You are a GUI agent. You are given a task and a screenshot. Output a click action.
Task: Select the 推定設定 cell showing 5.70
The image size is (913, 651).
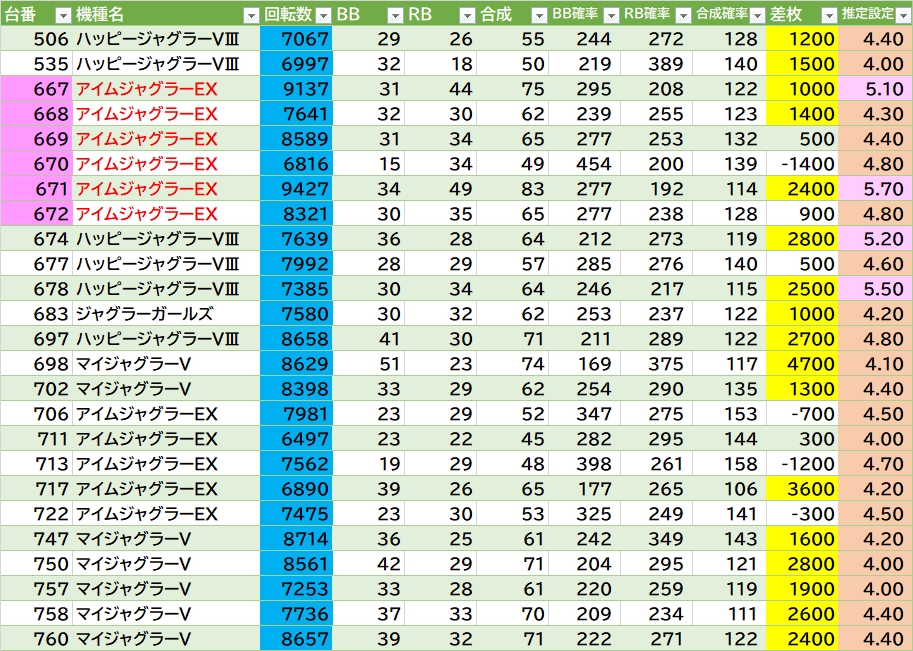click(876, 189)
